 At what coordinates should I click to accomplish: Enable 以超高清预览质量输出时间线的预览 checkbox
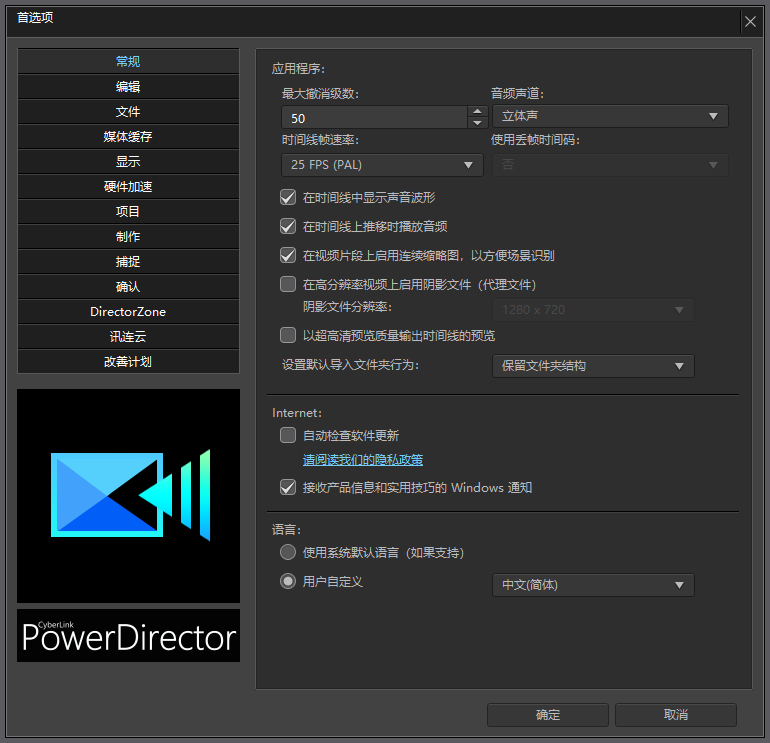tap(288, 335)
